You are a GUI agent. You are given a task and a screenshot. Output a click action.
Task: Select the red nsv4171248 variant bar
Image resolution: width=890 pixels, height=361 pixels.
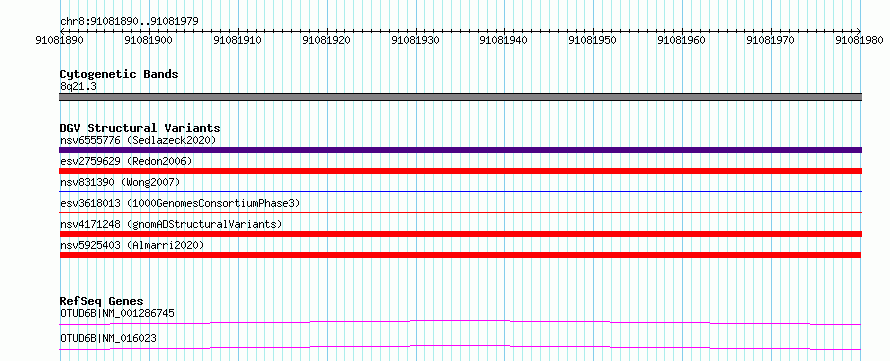[x=461, y=234]
